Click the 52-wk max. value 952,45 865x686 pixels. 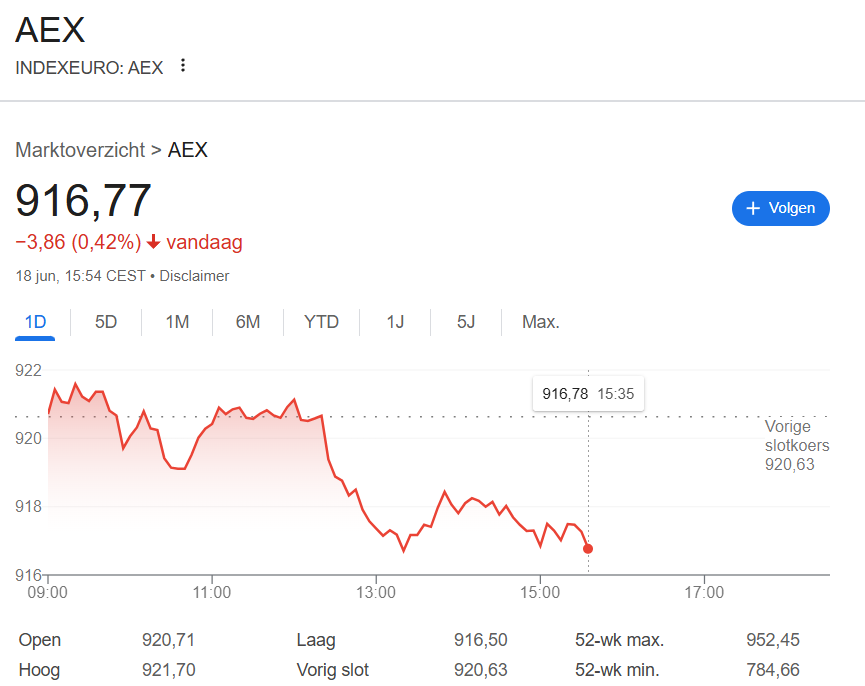click(772, 640)
